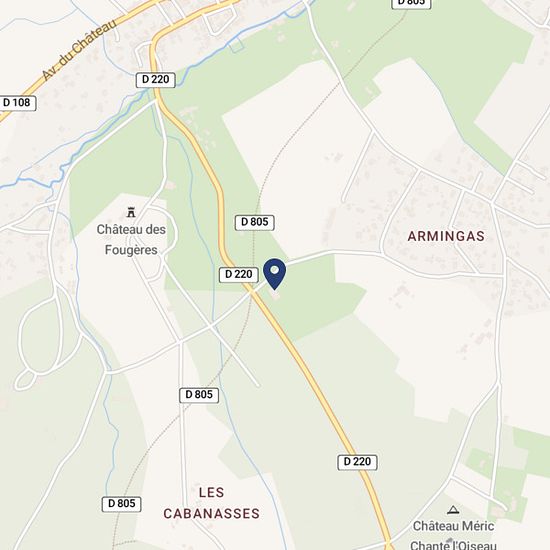This screenshot has width=550, height=550.
Task: Click the D 220 shield near the river
Action: tap(155, 80)
